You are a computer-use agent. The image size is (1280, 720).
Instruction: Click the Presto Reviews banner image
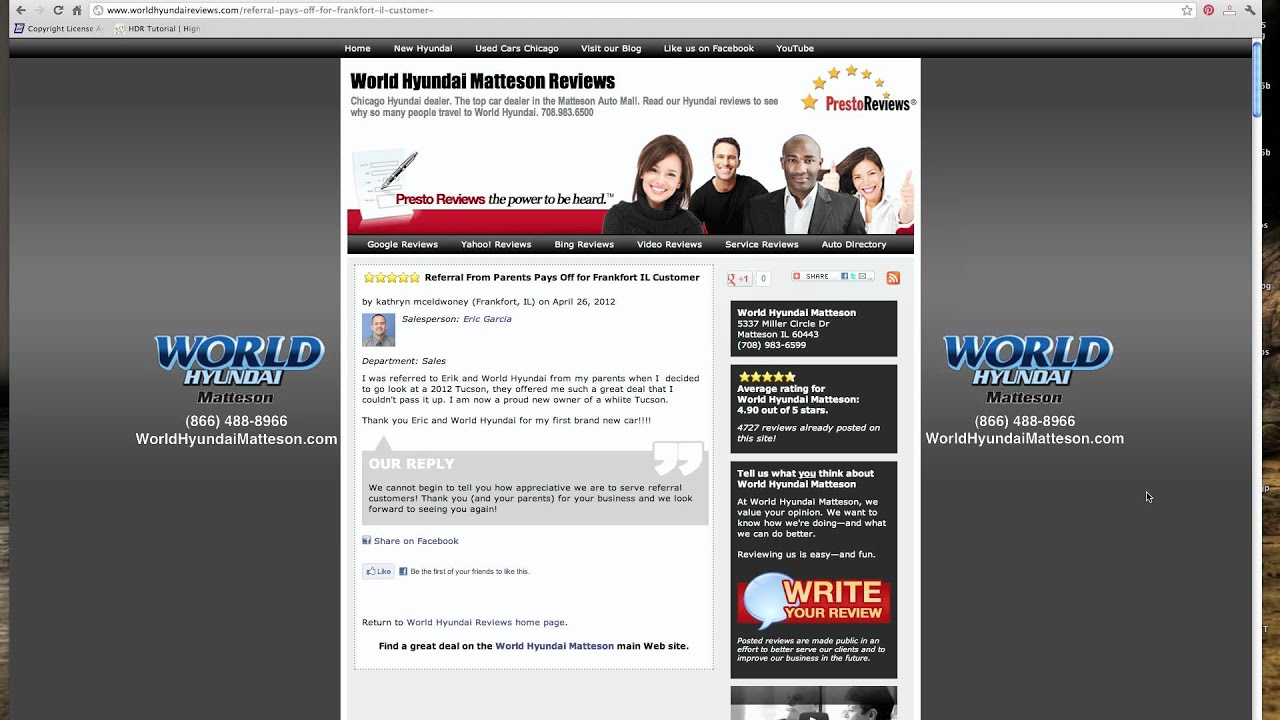[630, 184]
